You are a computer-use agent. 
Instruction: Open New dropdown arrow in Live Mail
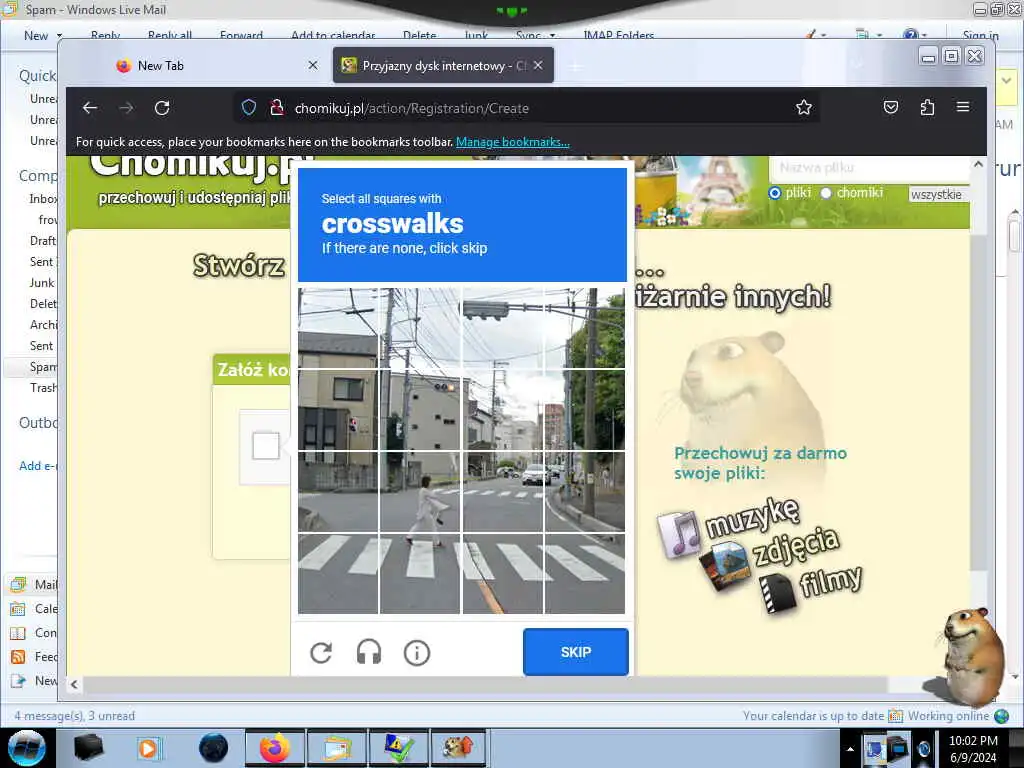pos(59,36)
